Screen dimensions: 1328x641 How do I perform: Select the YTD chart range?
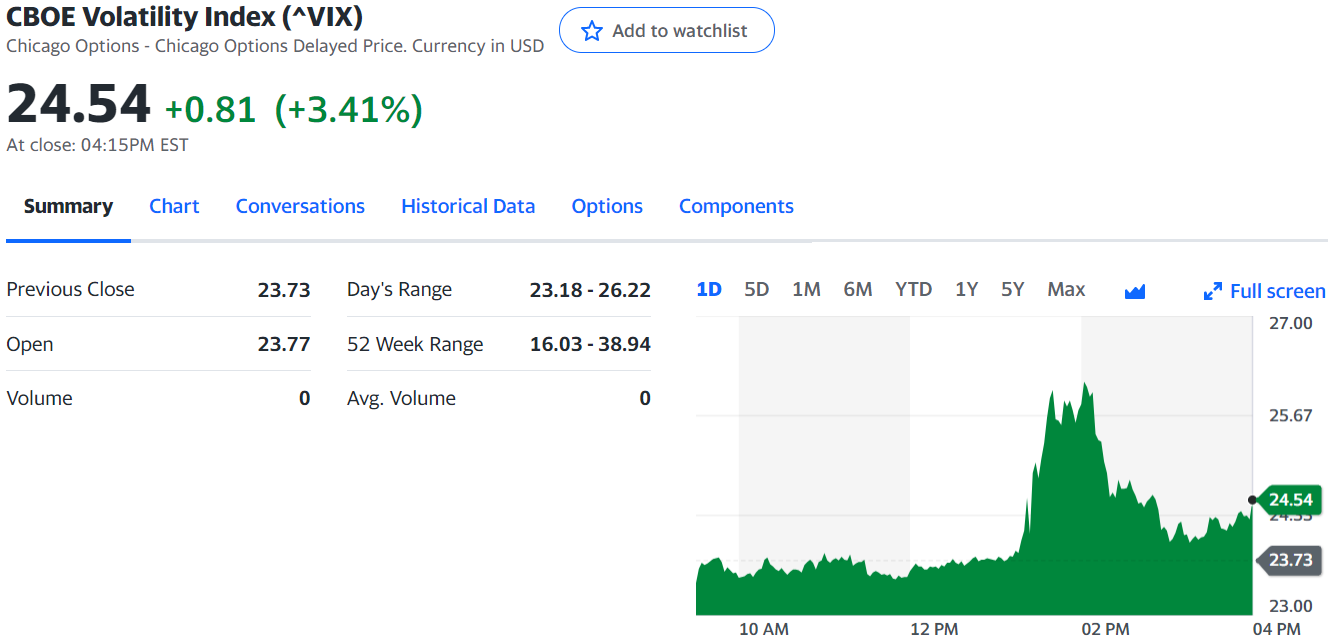[914, 289]
